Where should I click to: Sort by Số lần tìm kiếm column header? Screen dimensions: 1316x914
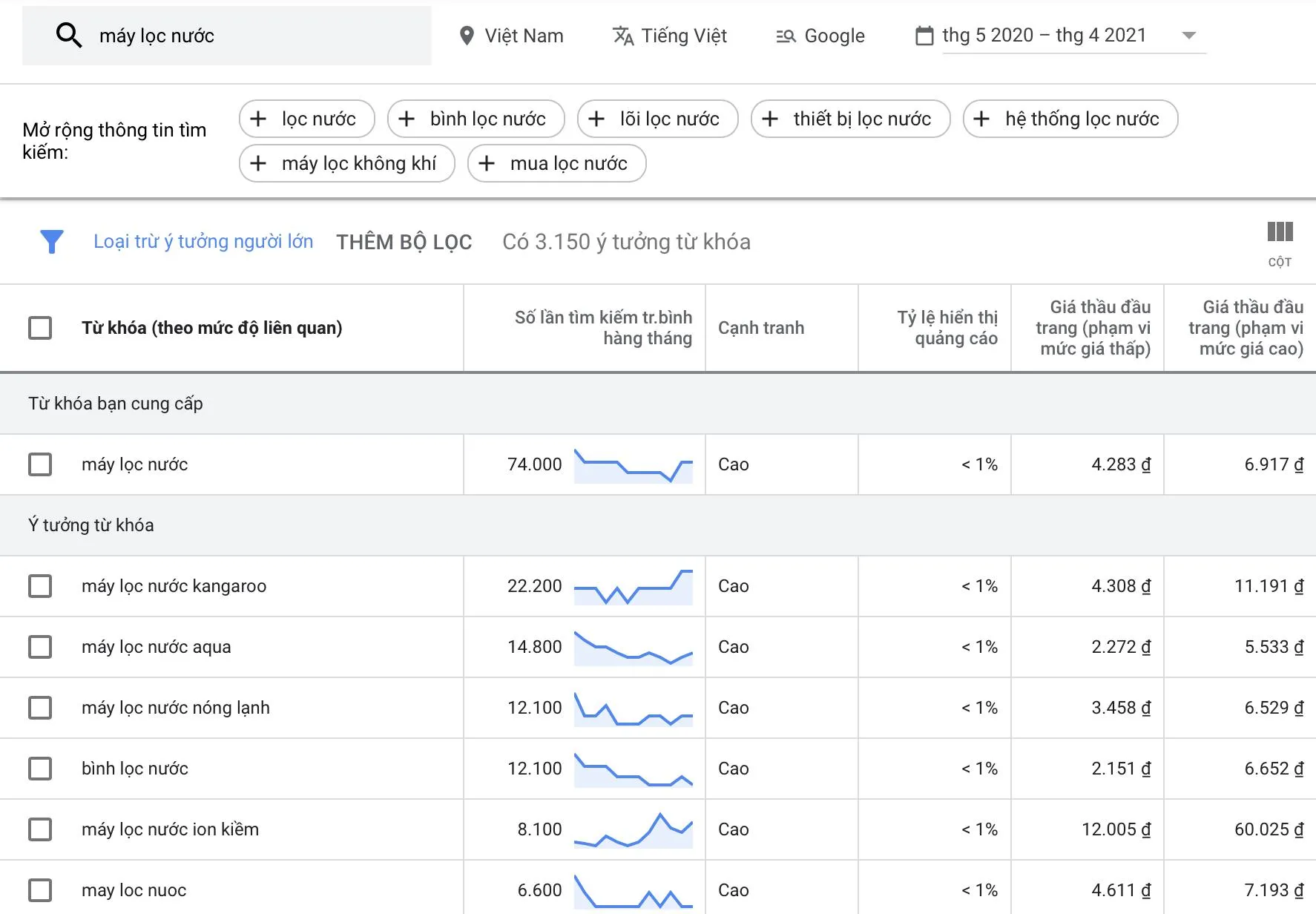[602, 328]
